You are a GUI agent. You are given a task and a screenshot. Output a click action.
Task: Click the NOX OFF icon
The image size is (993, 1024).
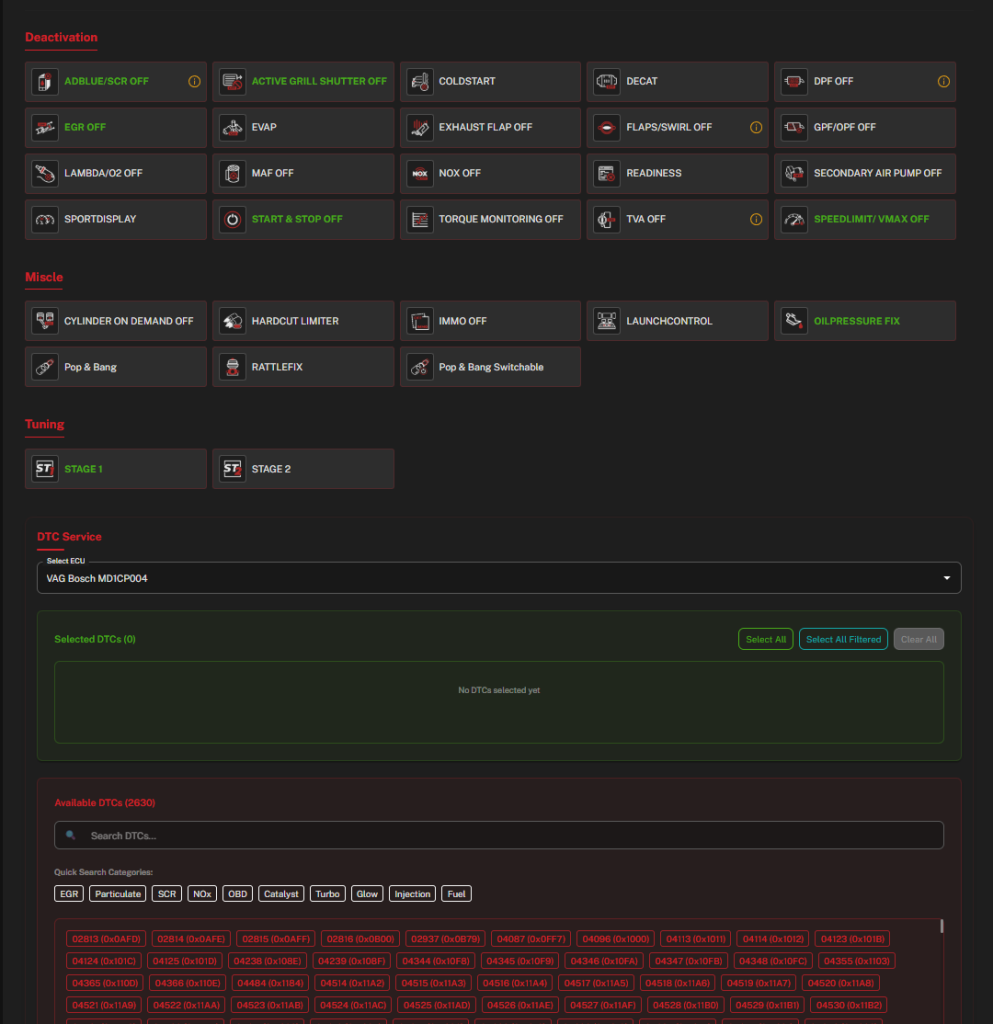(421, 174)
